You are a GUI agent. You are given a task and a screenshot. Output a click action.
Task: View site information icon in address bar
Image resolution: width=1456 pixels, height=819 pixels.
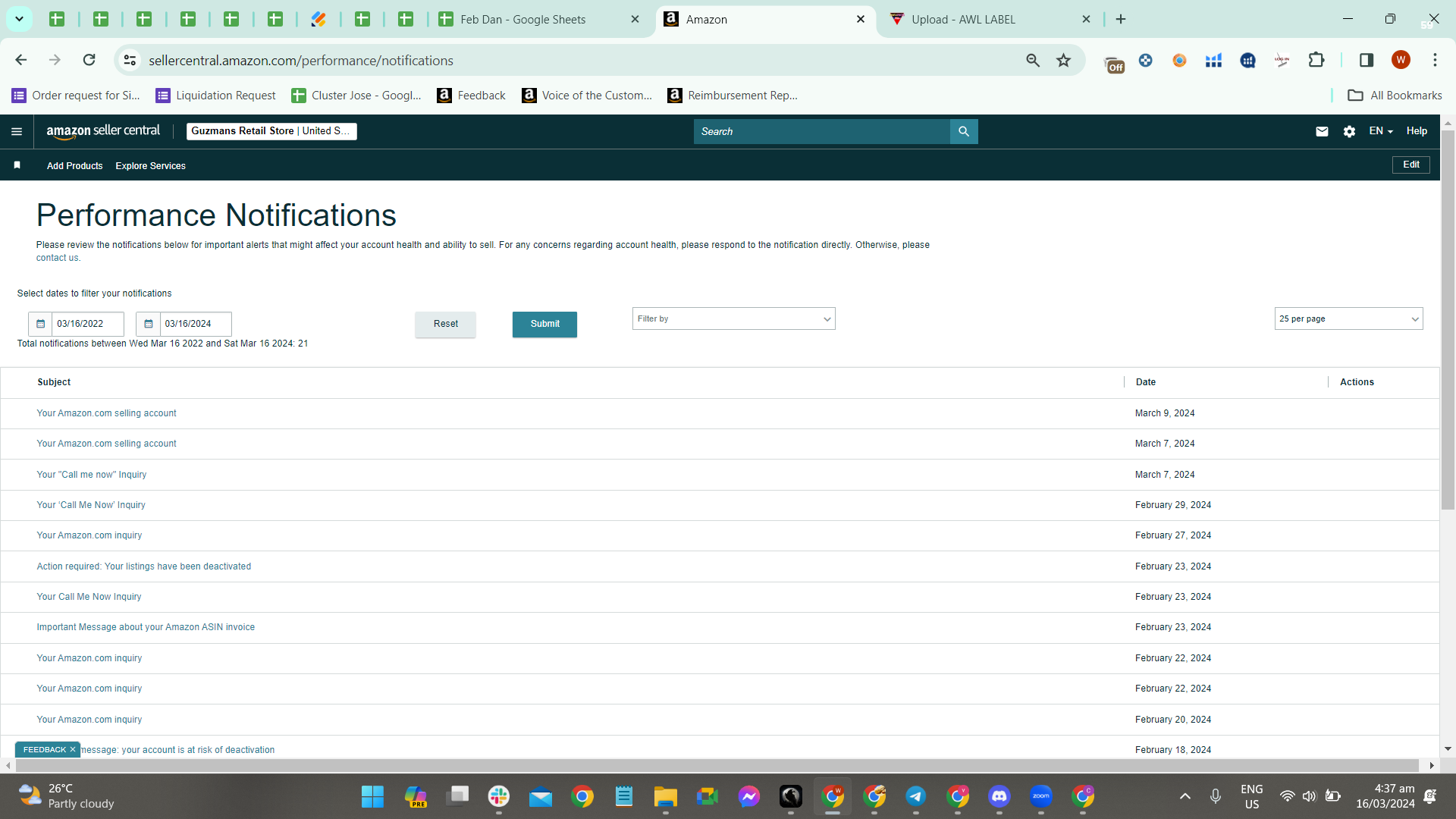(x=130, y=60)
